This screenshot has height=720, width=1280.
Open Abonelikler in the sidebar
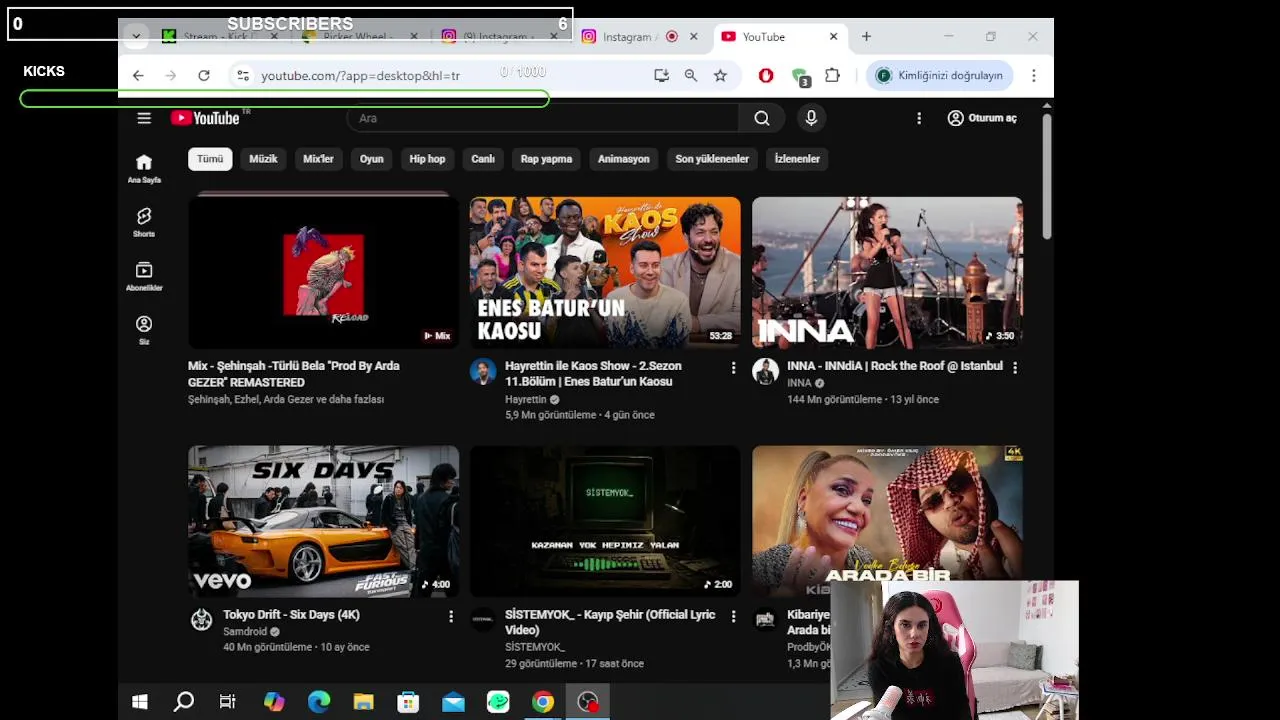coord(144,276)
